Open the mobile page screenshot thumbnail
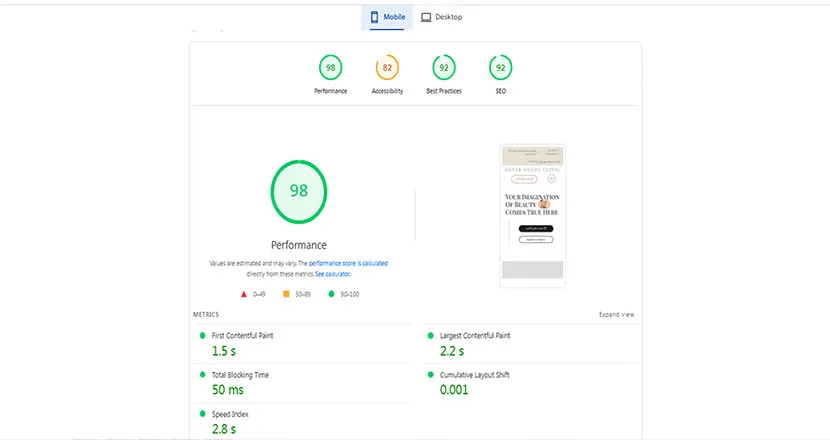830x440 pixels. point(531,215)
